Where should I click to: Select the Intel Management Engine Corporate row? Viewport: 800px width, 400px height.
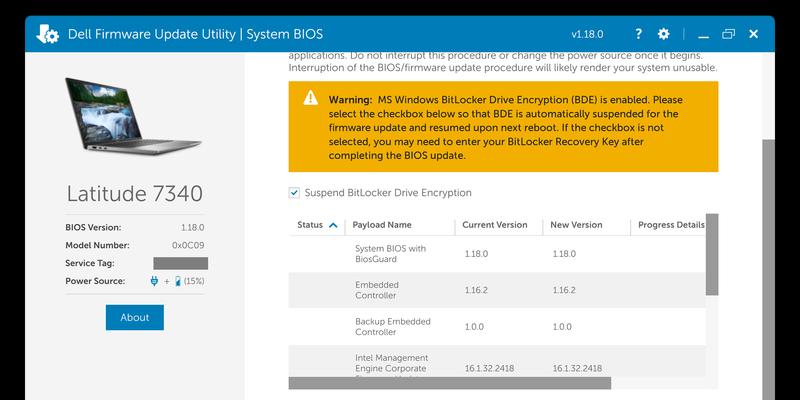[497, 363]
